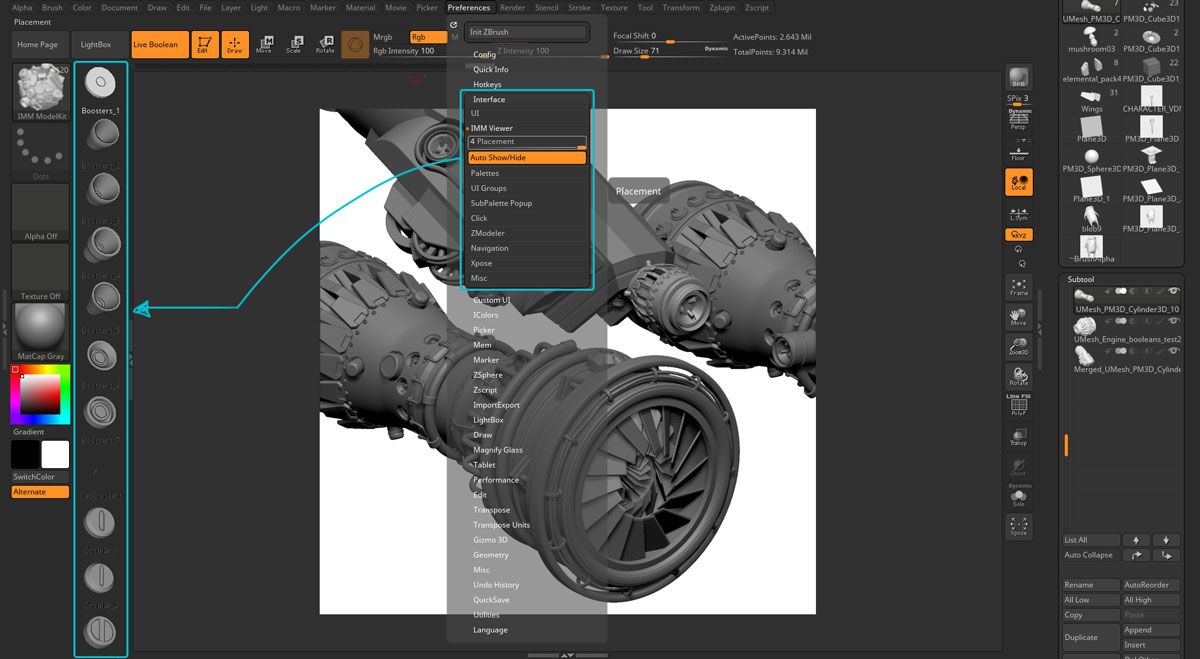1200x659 pixels.
Task: Click the Duplicate subtool button
Action: coord(1090,637)
